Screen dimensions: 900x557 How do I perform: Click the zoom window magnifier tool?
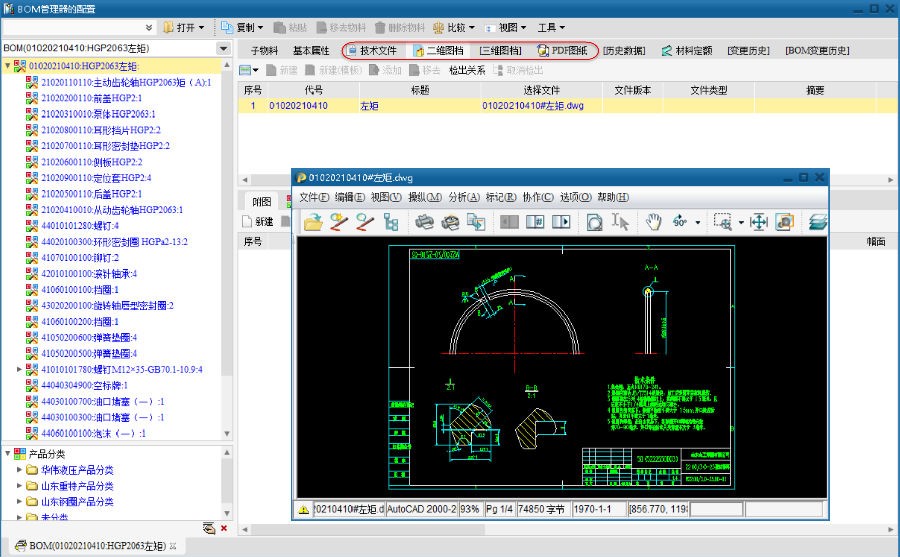[722, 223]
